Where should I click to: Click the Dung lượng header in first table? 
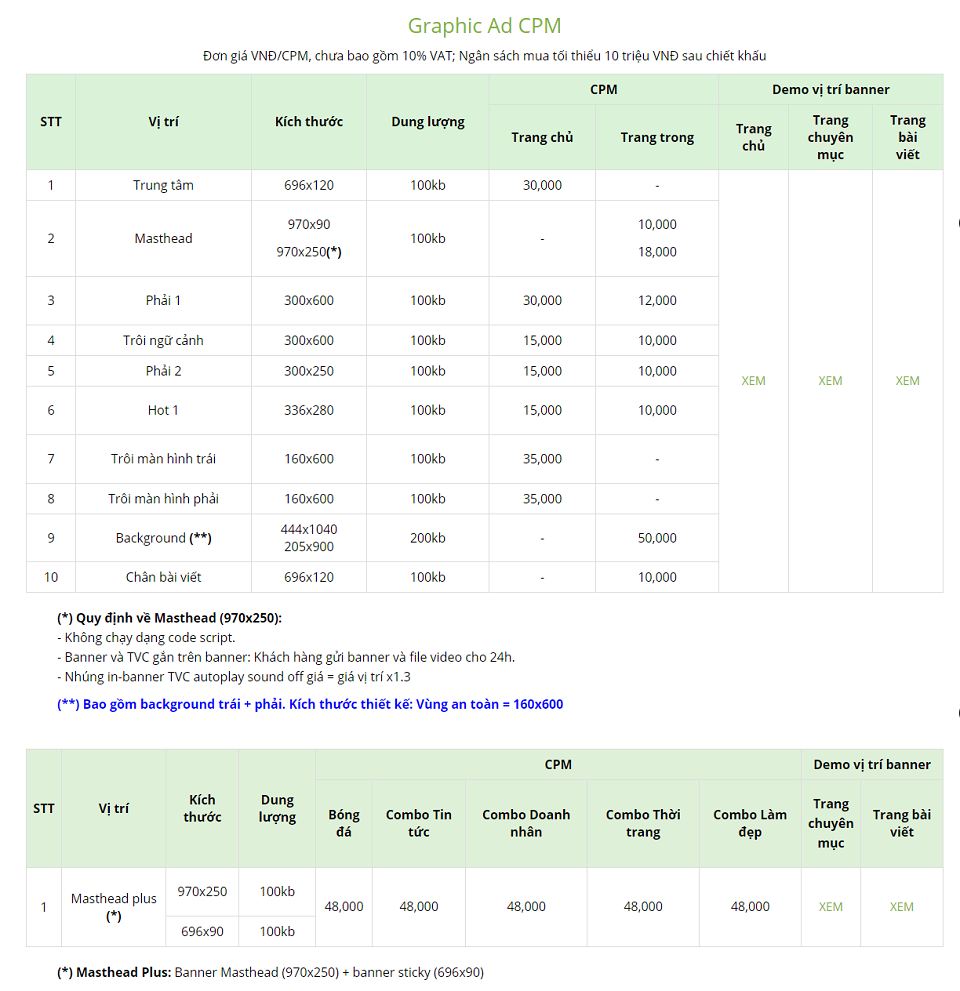click(x=427, y=122)
